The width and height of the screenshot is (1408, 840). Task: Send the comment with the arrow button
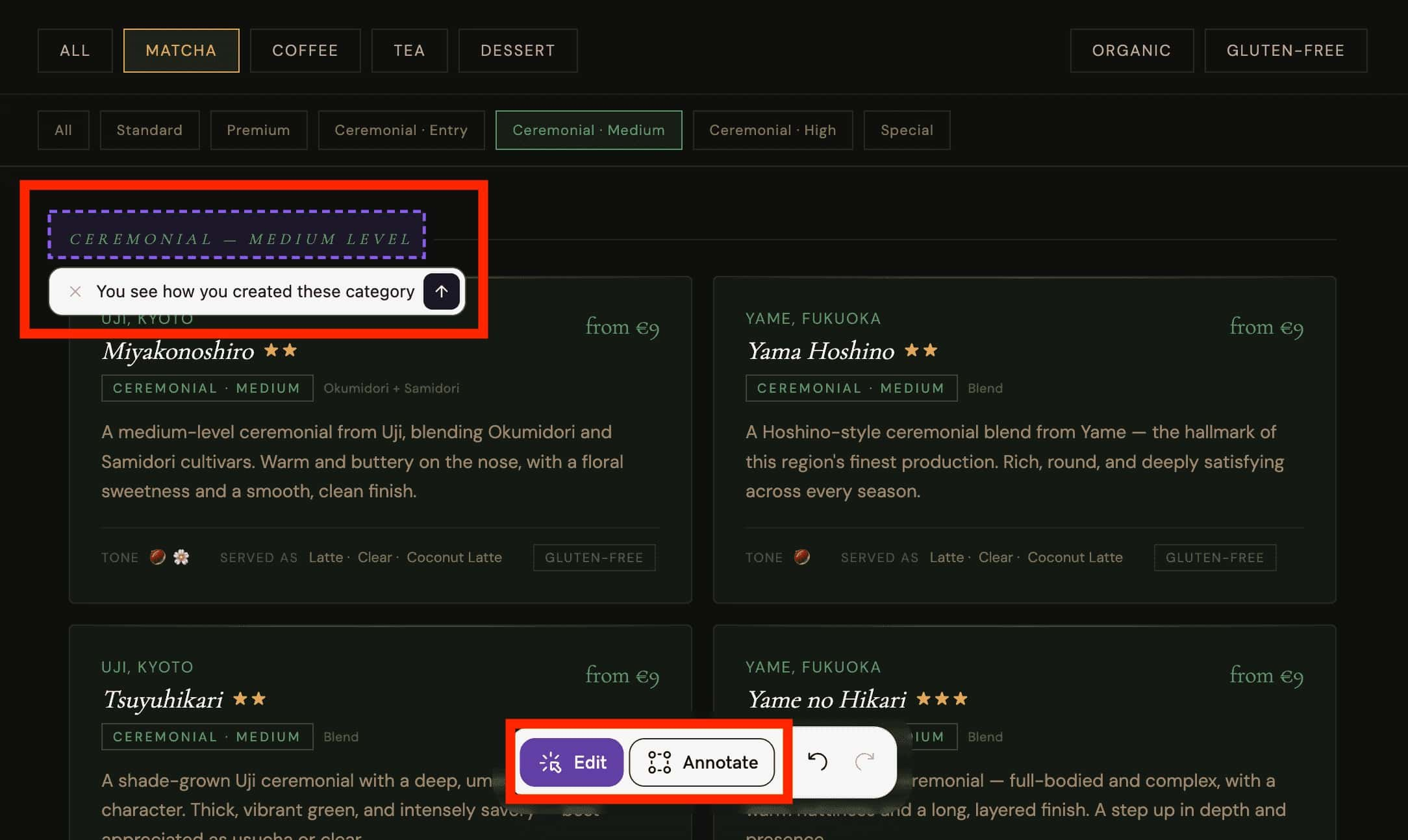point(442,291)
